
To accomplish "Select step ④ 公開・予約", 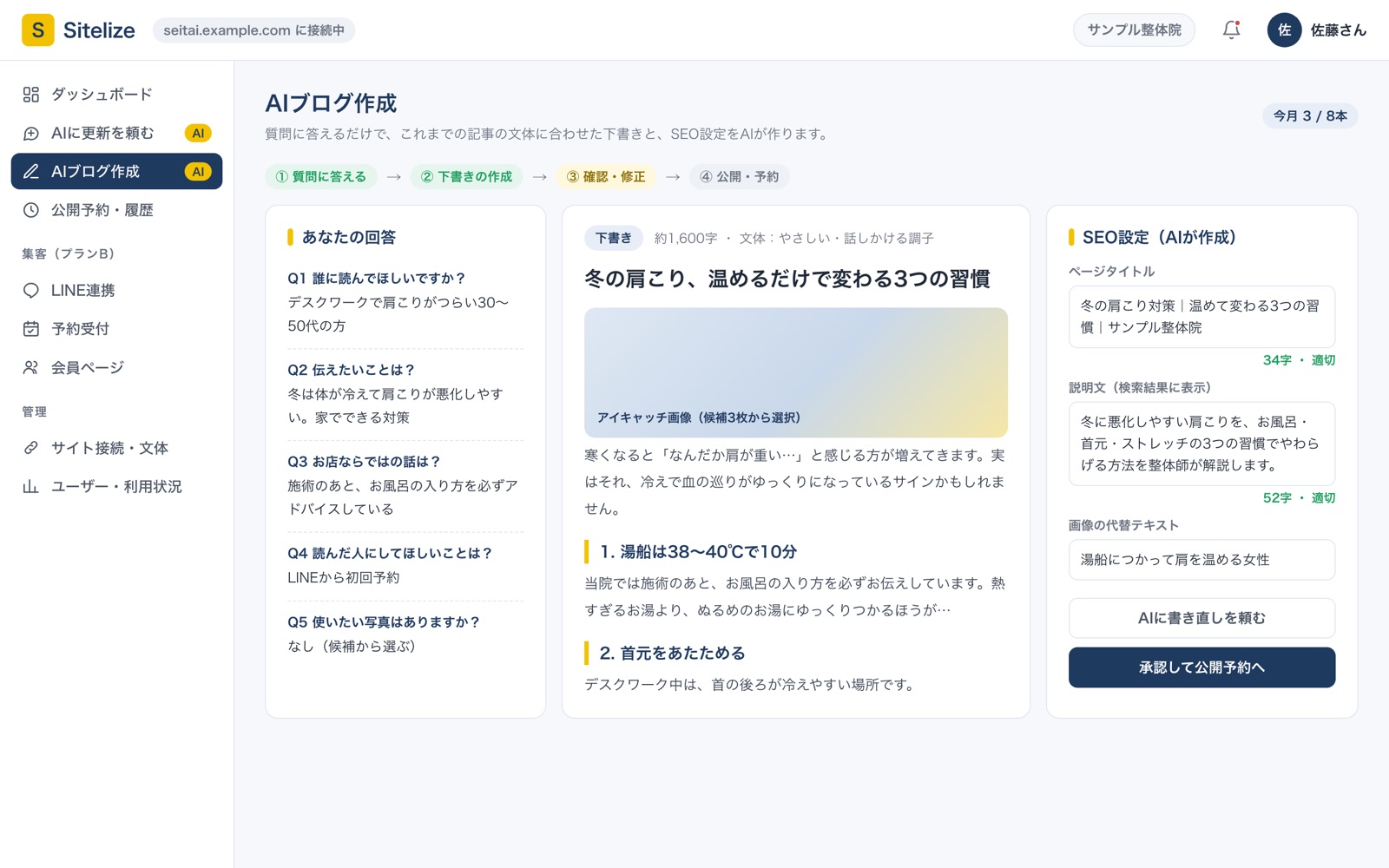I will 740,177.
